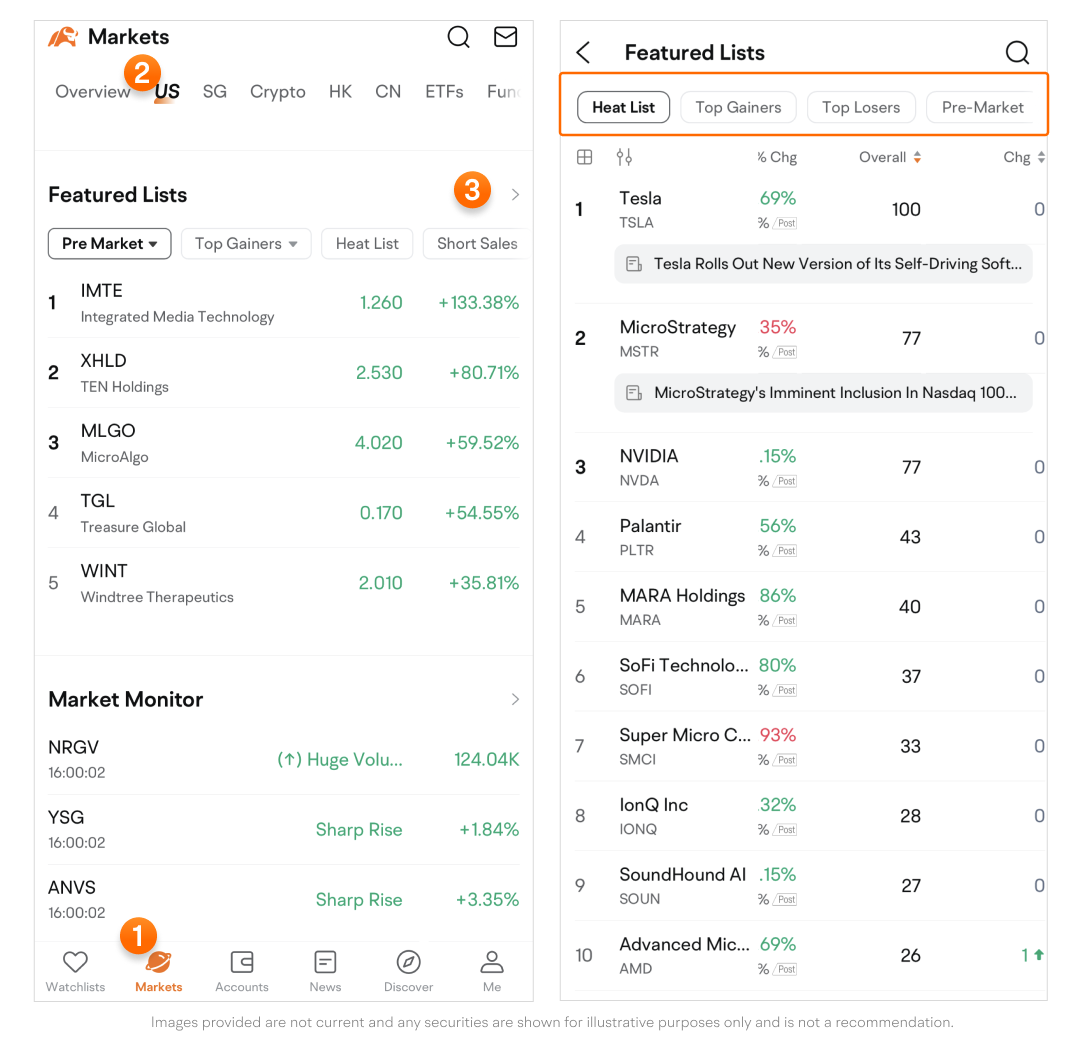1080x1052 pixels.
Task: Open the mail inbox icon
Action: pyautogui.click(x=506, y=37)
